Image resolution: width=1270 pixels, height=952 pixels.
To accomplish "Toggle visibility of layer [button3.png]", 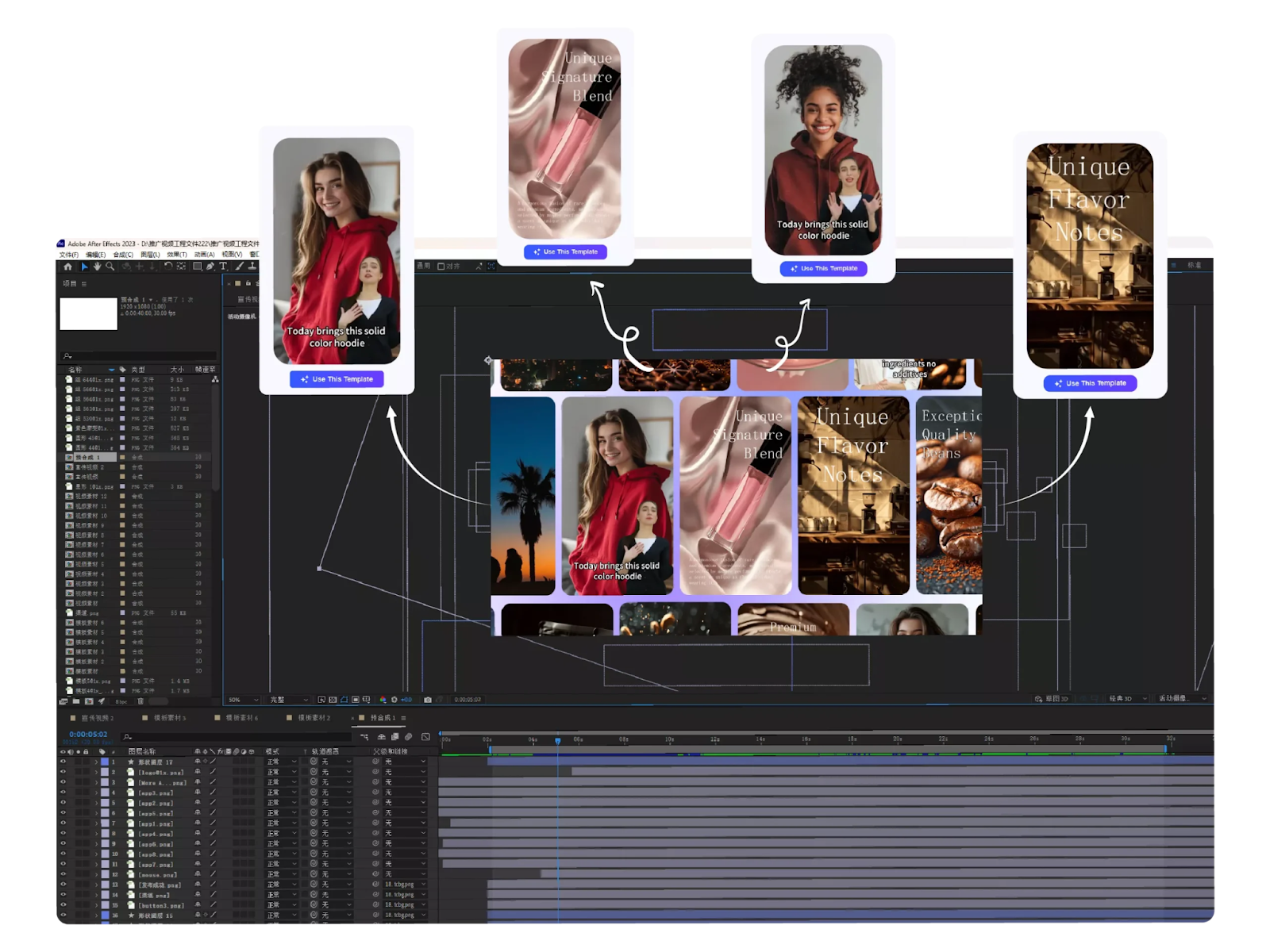I will 63,905.
